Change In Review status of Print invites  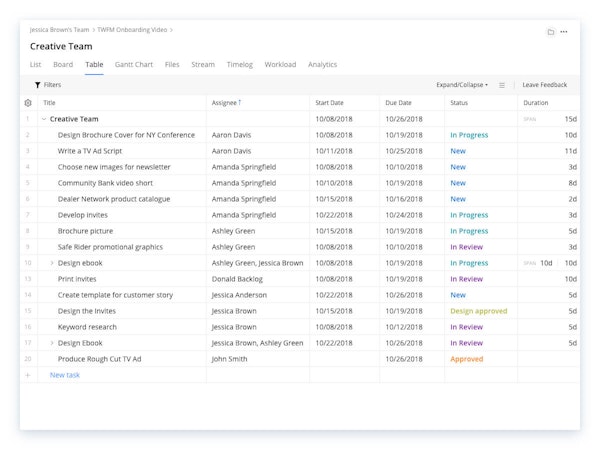coord(466,279)
